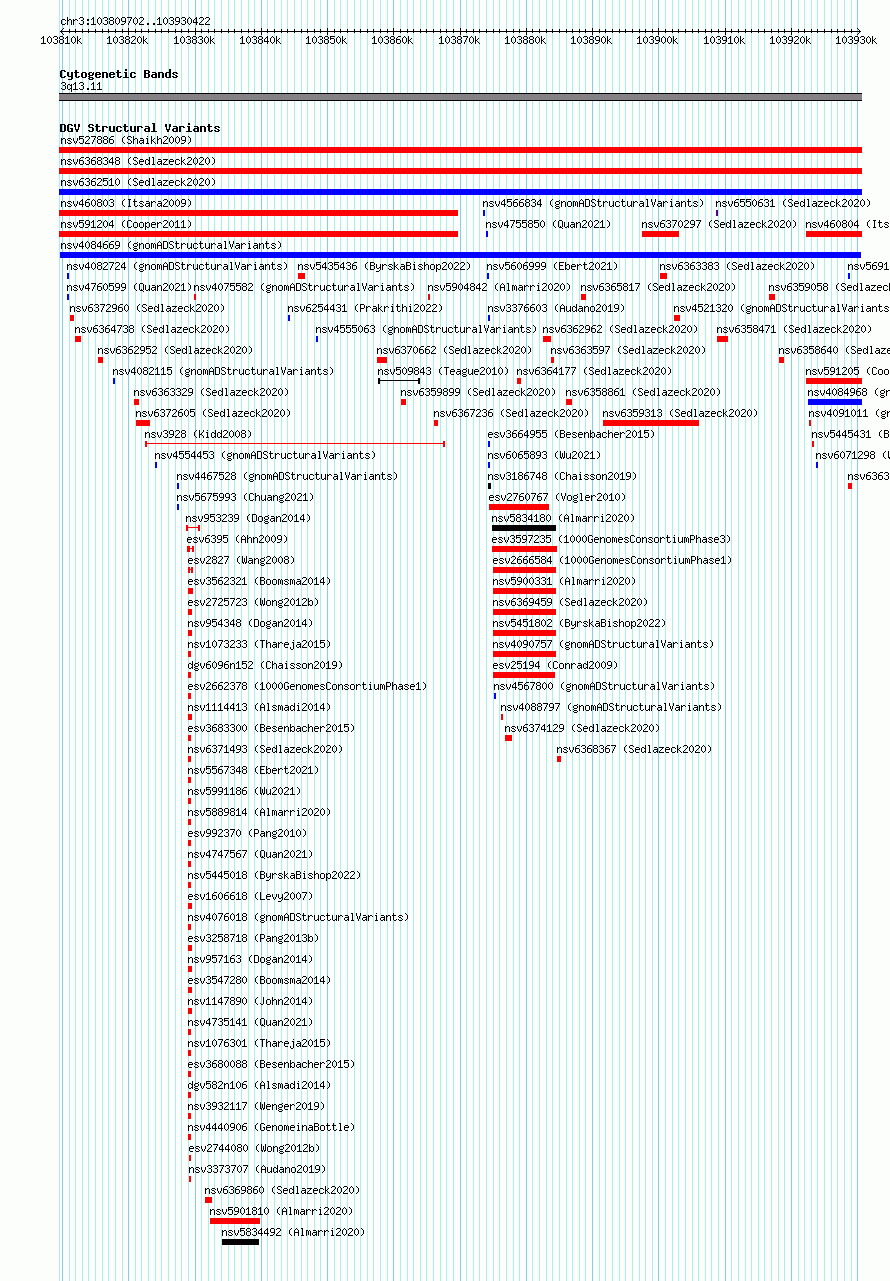This screenshot has width=890, height=1281.
Task: Select nsv6374129 (Sedlazeck2020) label
Action: pyautogui.click(x=582, y=728)
